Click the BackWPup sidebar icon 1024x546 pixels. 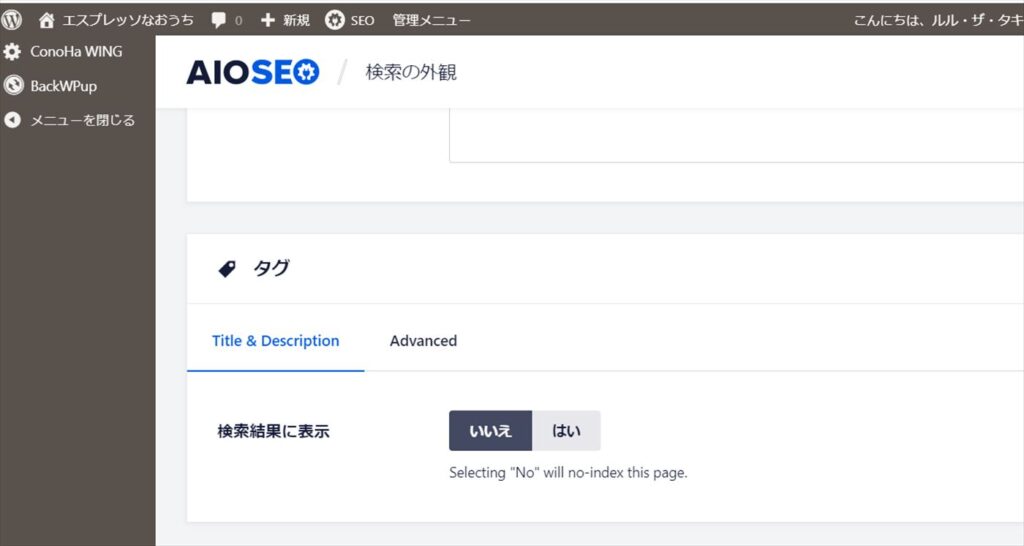click(x=12, y=86)
